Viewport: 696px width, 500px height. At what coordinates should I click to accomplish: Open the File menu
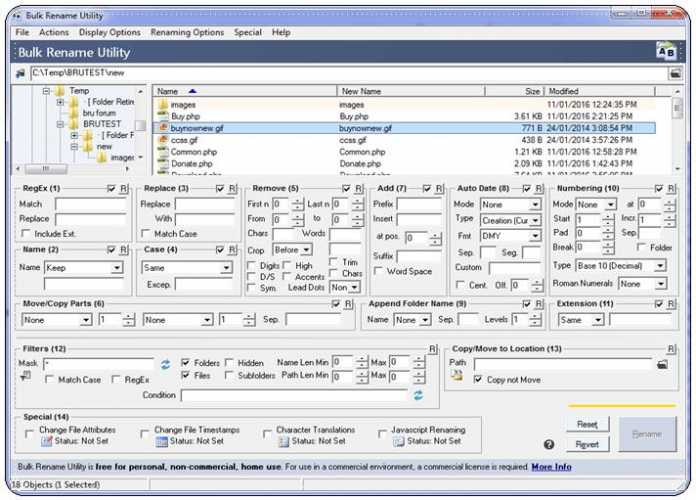[x=22, y=32]
